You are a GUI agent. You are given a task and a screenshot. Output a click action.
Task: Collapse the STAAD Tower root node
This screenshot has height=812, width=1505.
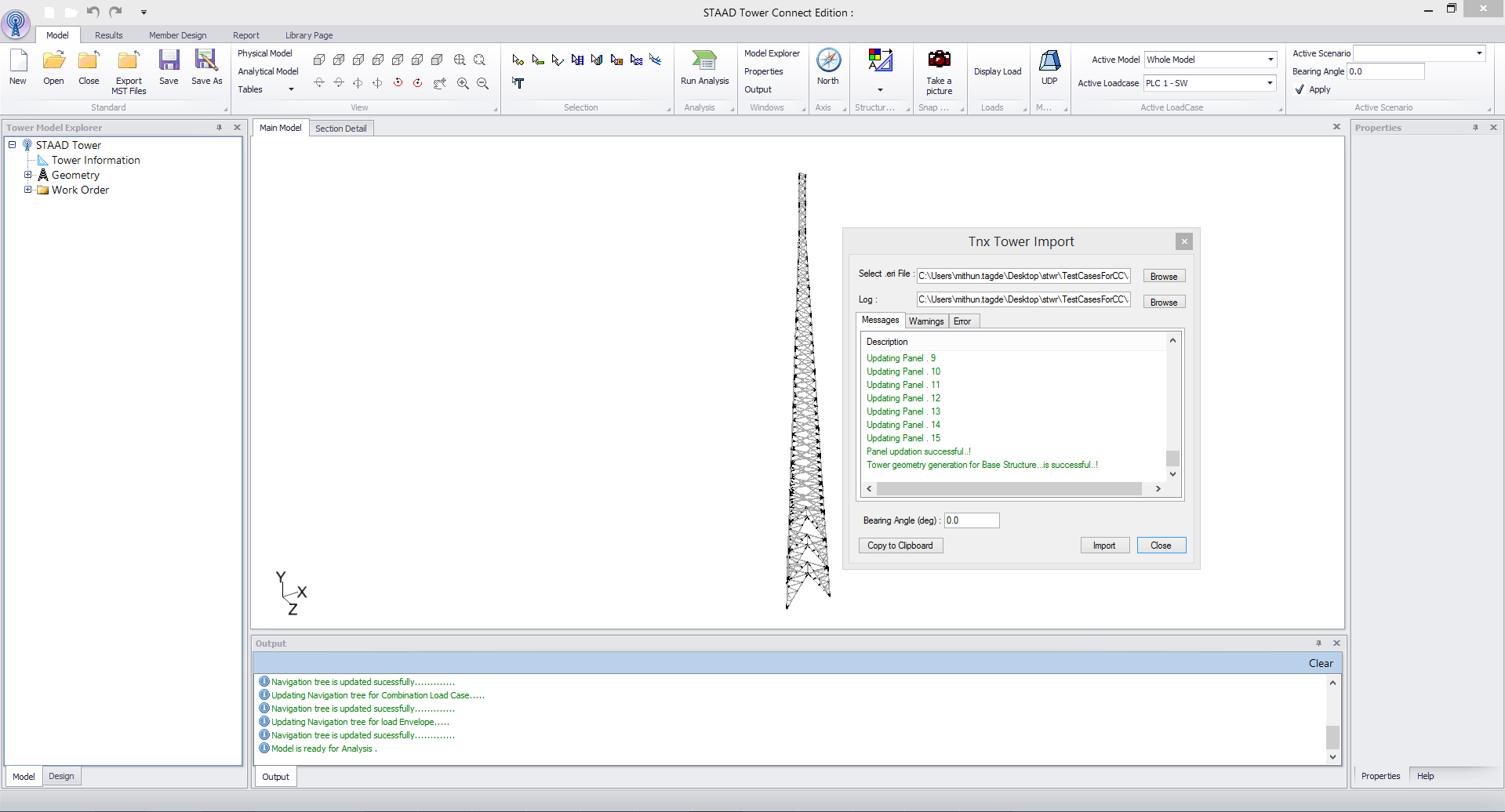(x=13, y=145)
